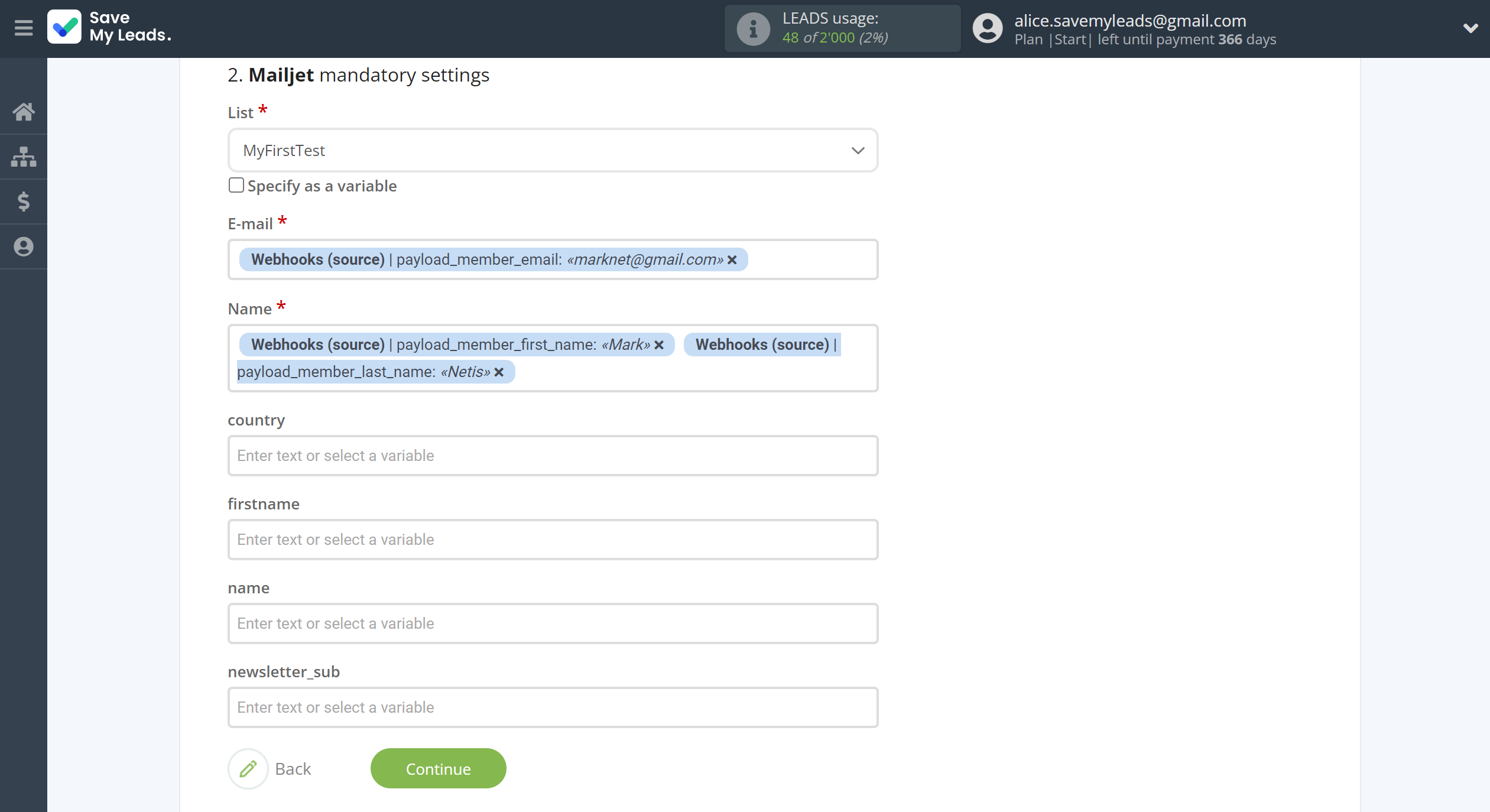Click alice.savemyleads@gmail.com account text

(1130, 21)
